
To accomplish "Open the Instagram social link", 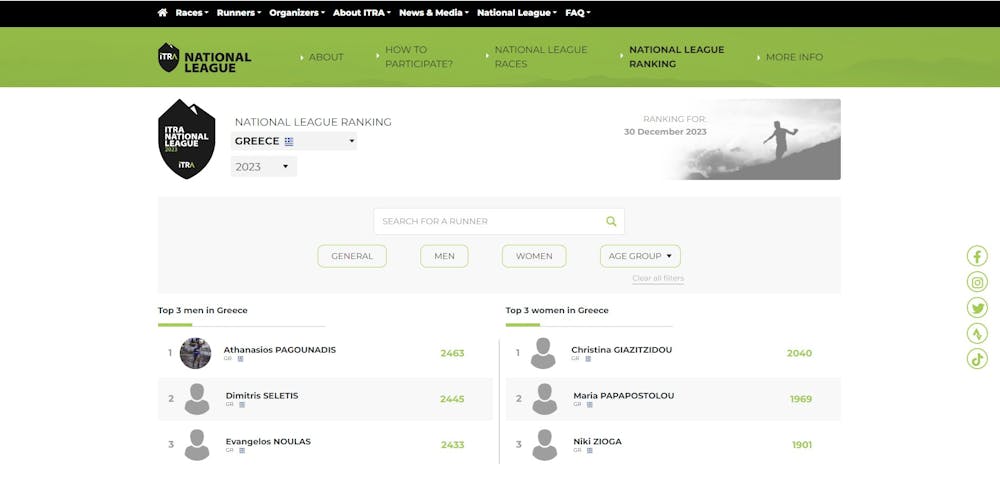I will coord(977,282).
